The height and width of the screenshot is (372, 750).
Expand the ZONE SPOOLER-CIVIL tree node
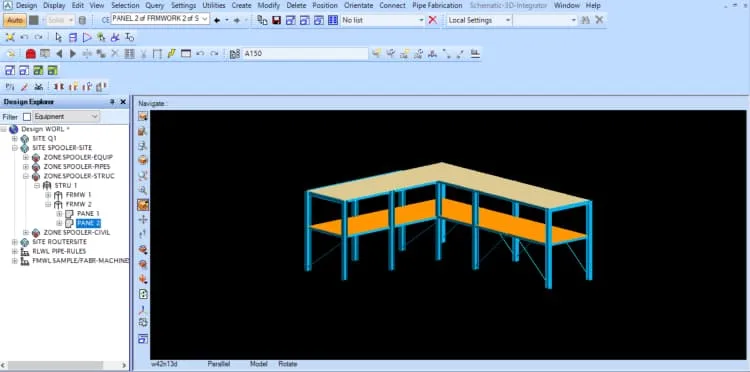(x=26, y=232)
